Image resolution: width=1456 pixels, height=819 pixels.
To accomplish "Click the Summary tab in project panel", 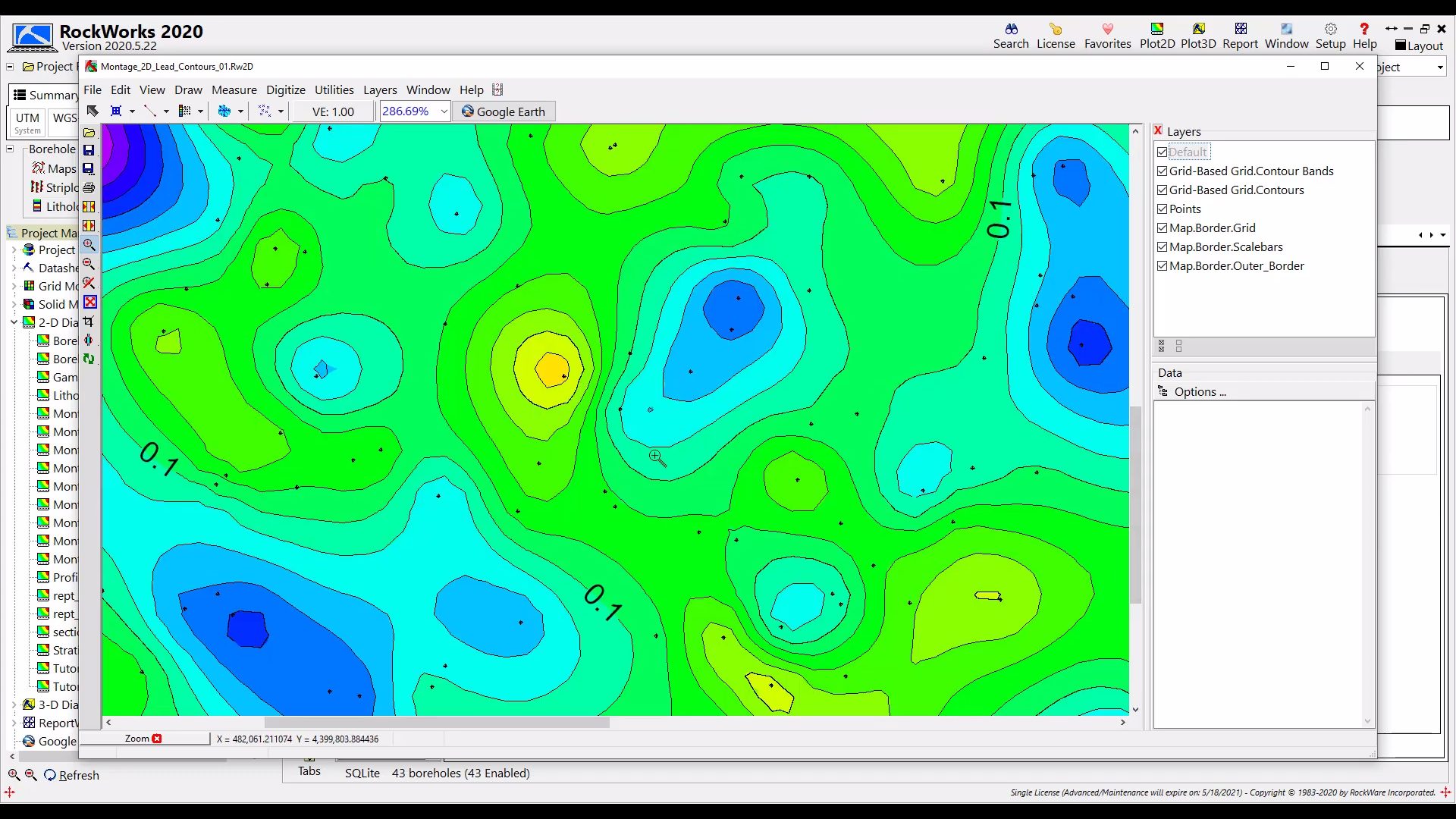I will (45, 95).
